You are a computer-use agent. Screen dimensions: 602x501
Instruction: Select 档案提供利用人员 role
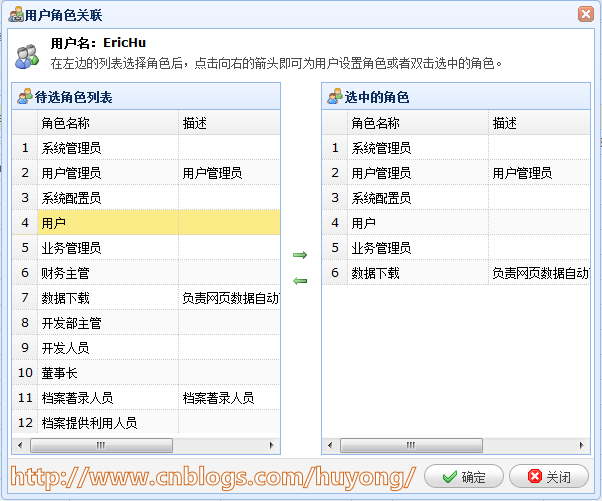point(89,423)
